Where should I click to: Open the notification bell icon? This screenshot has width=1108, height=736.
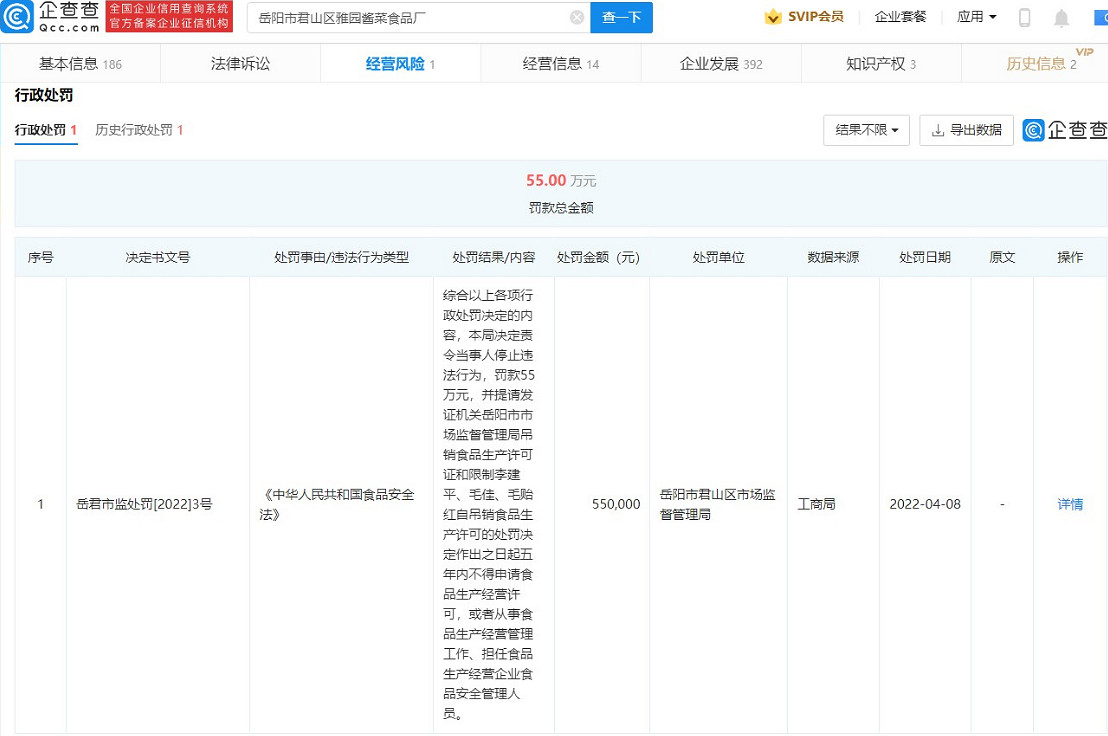pos(1062,17)
